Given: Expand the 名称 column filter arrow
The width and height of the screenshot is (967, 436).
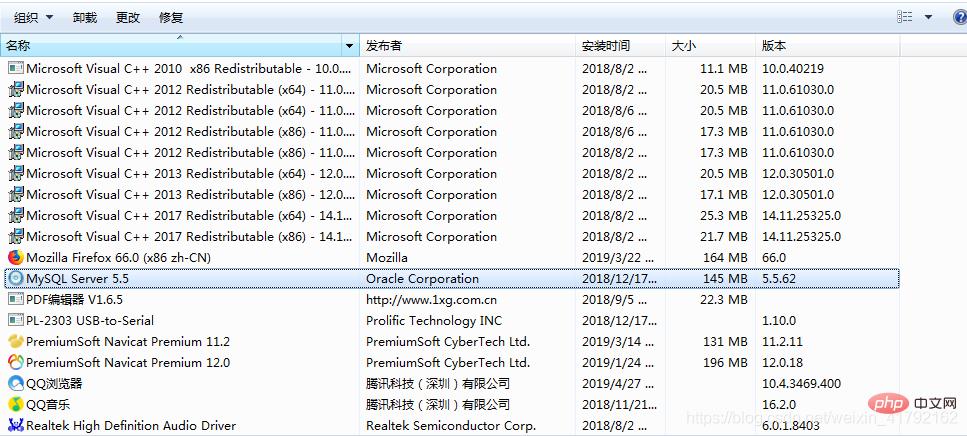Looking at the screenshot, I should pos(349,46).
